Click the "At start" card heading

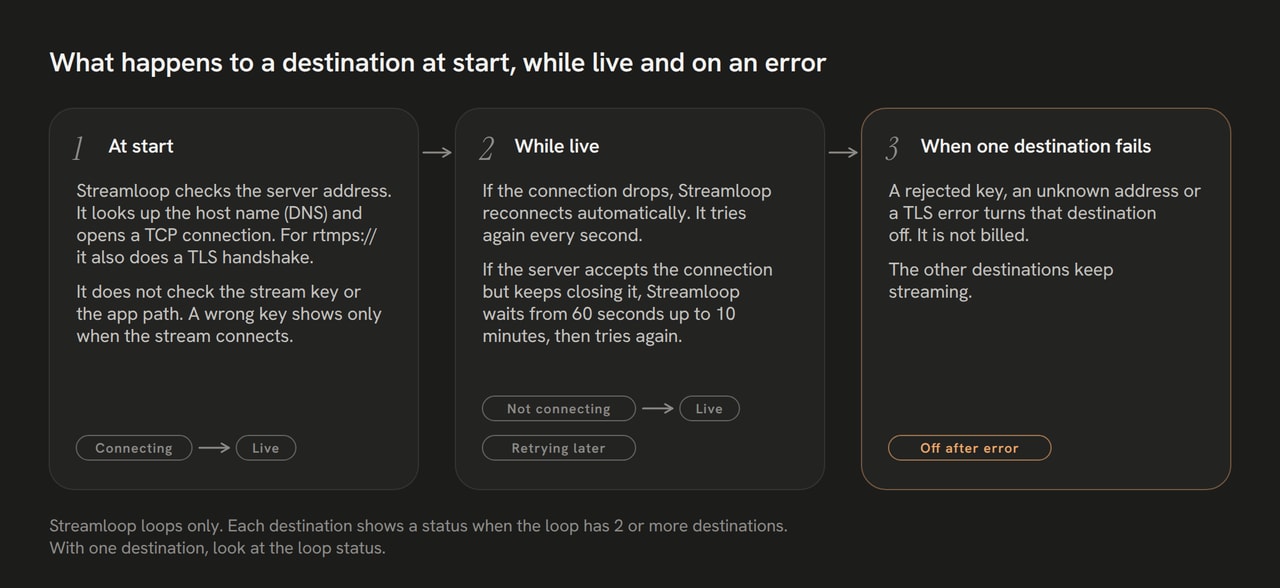[141, 146]
